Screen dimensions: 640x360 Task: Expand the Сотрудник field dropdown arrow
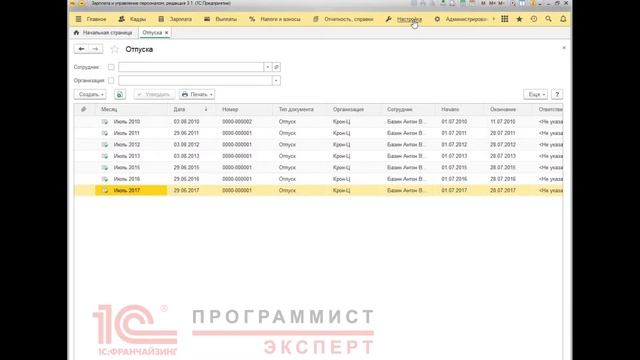coord(268,67)
